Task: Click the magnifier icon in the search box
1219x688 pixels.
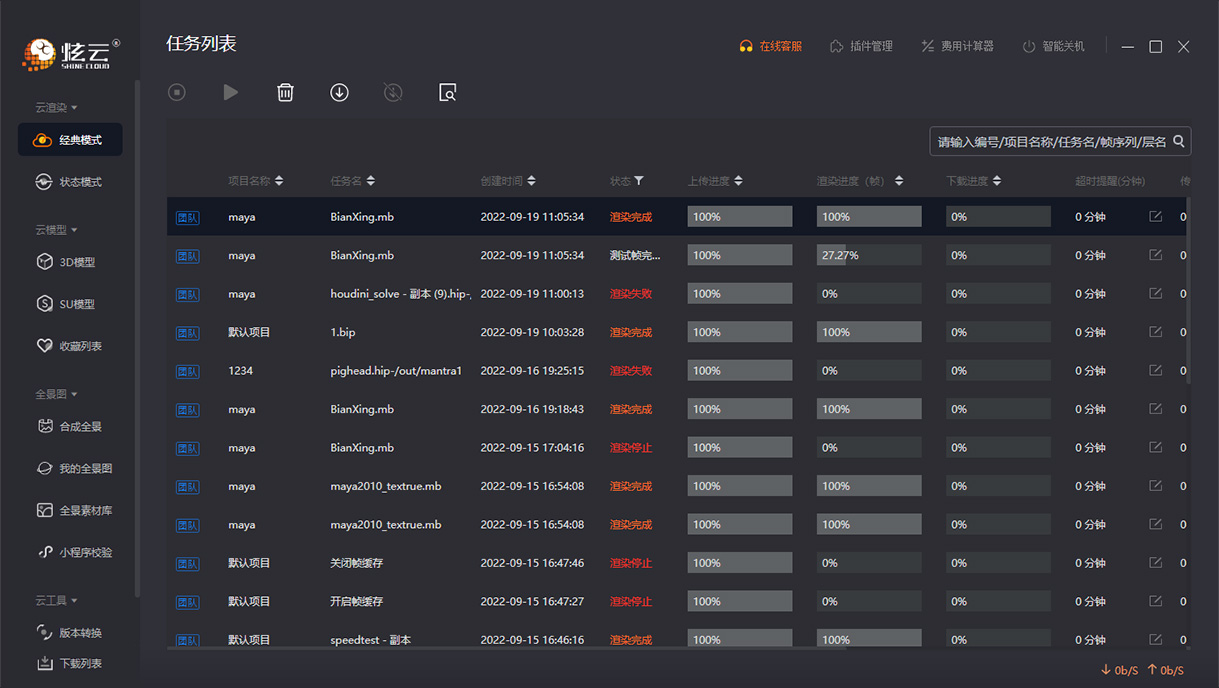Action: [1179, 142]
